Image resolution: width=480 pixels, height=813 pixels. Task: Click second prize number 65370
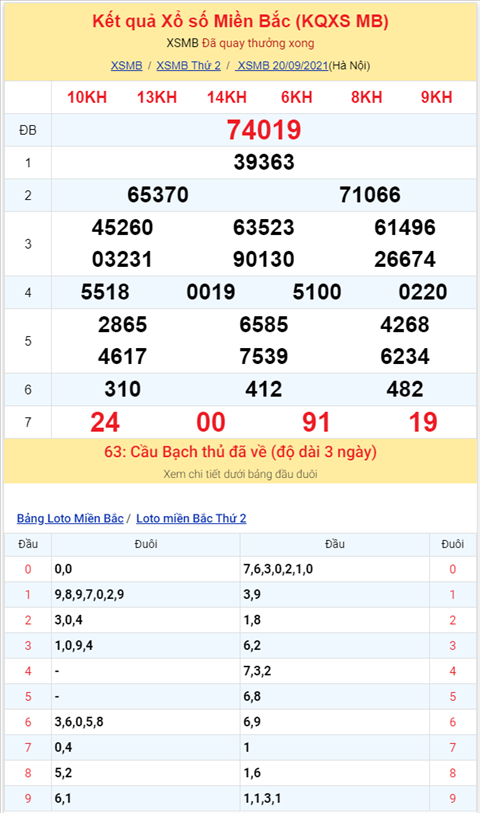pos(158,195)
